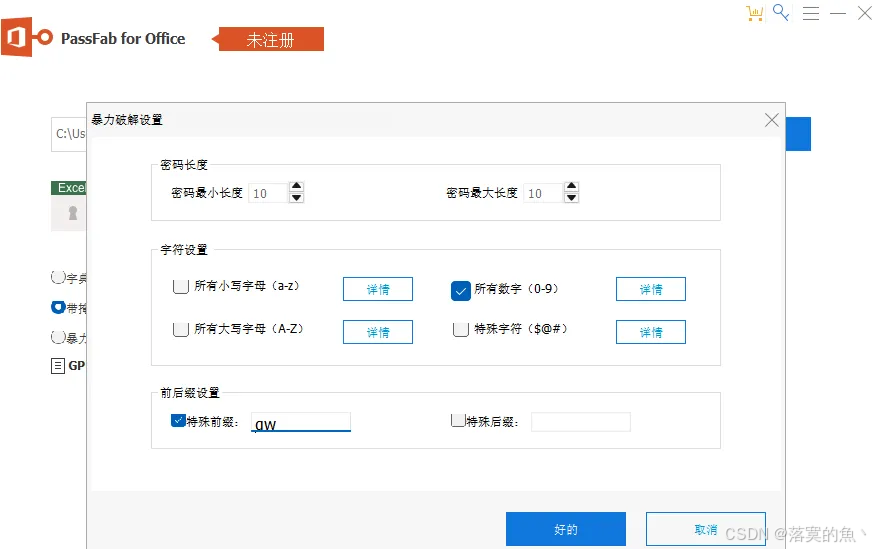Open 详情 for uppercase letters
This screenshot has height=549, width=876.
(378, 332)
